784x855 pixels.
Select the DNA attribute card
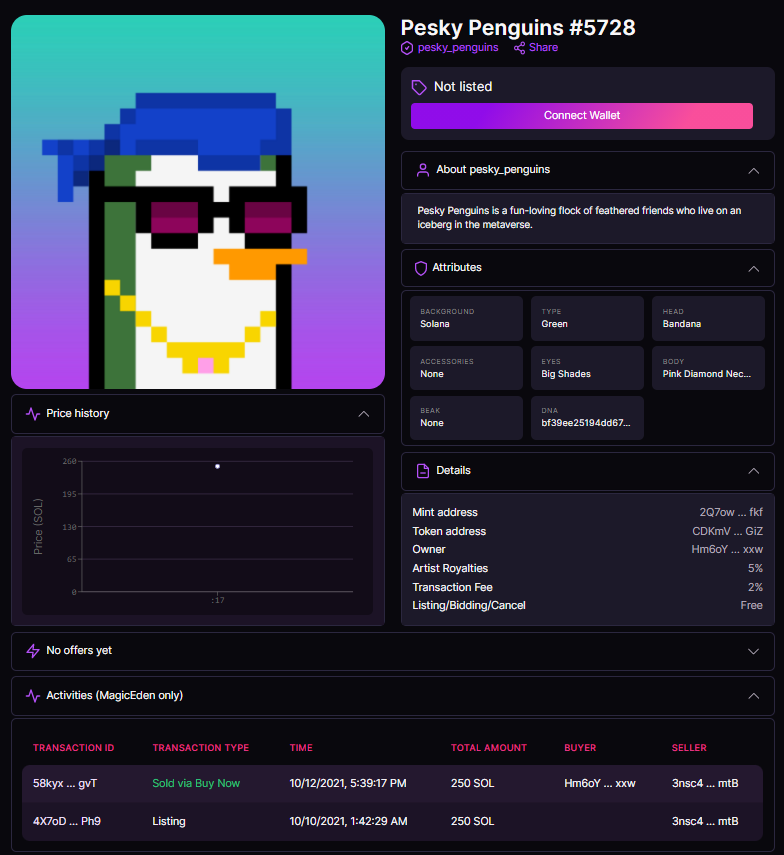[x=587, y=418]
